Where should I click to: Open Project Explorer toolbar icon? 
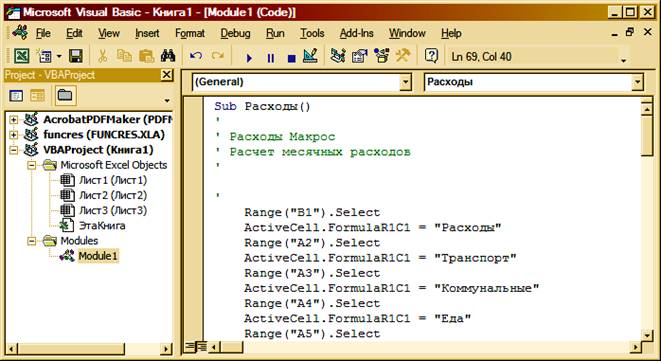click(338, 56)
